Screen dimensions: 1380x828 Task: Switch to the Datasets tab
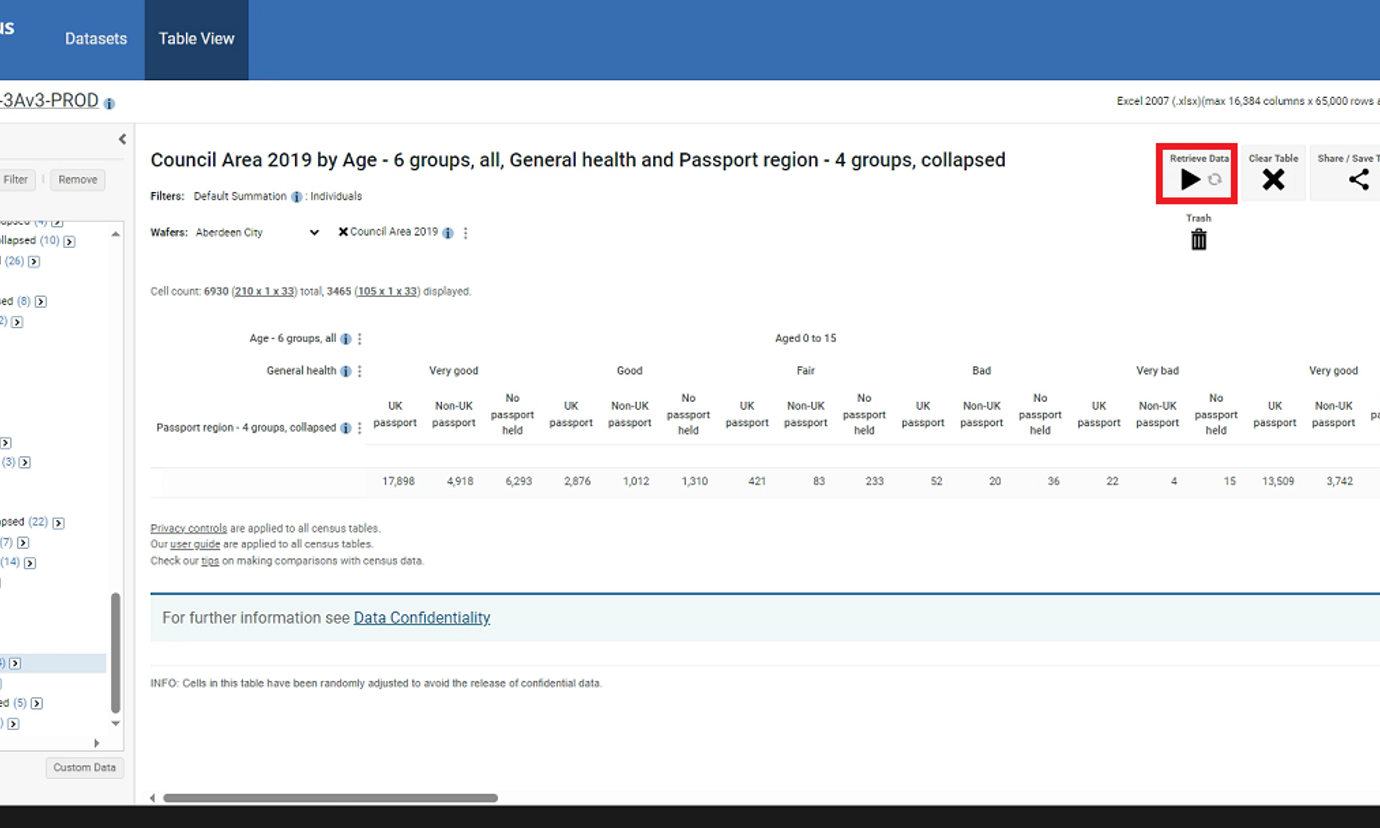pyautogui.click(x=96, y=39)
